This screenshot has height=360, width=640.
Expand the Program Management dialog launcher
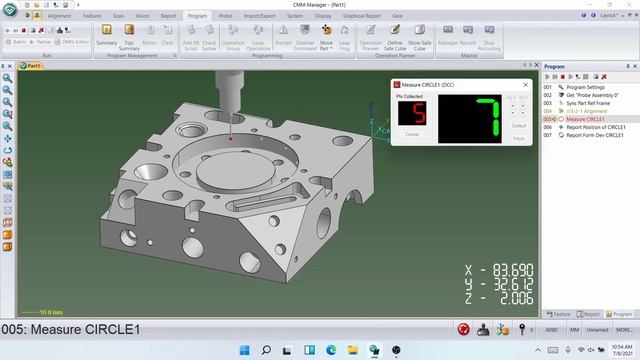(x=175, y=56)
